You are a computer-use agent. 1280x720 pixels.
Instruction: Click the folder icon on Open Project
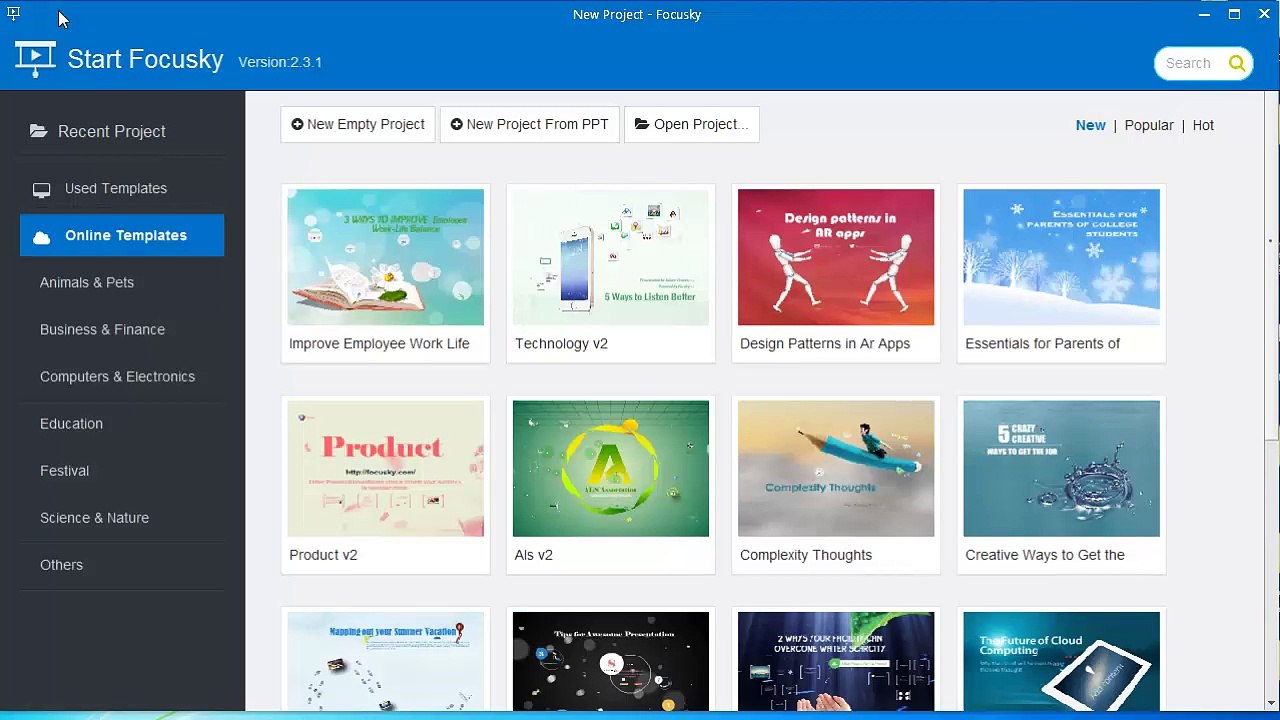(x=642, y=124)
